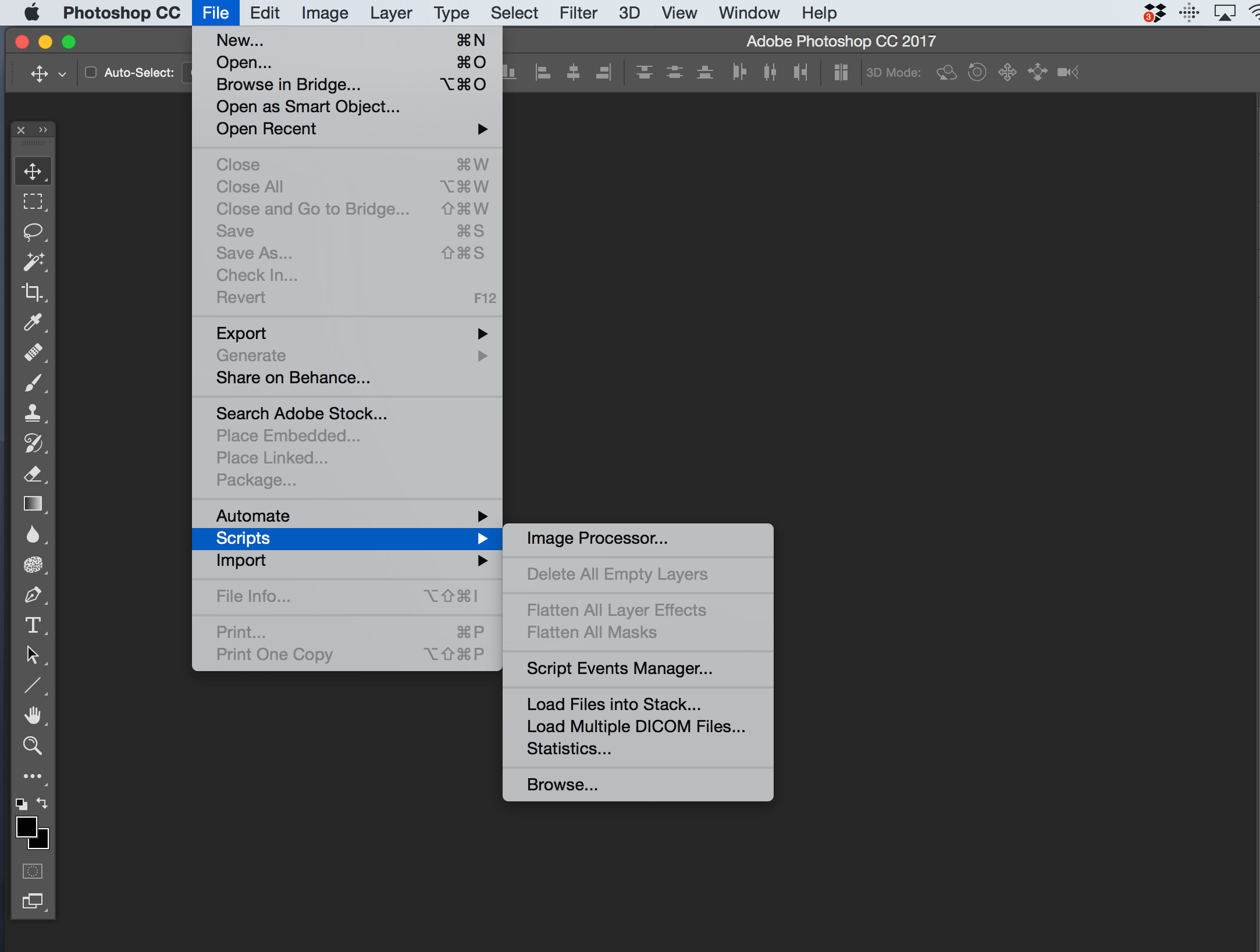Select the Zoom tool
Viewport: 1260px width, 952px height.
[33, 746]
